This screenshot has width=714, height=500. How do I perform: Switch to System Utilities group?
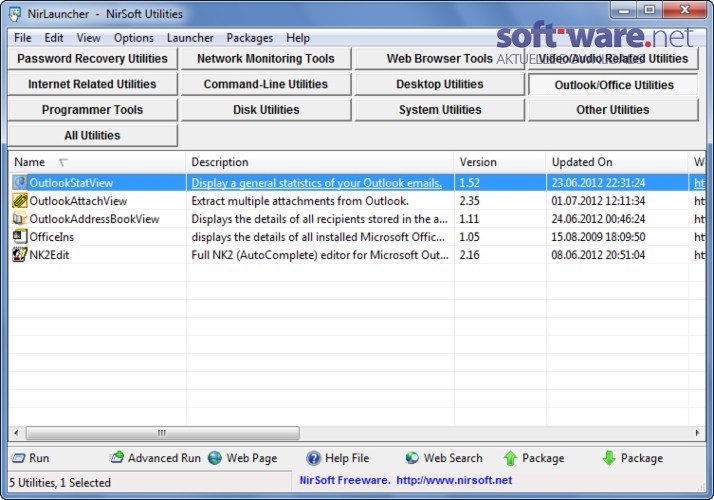(439, 110)
